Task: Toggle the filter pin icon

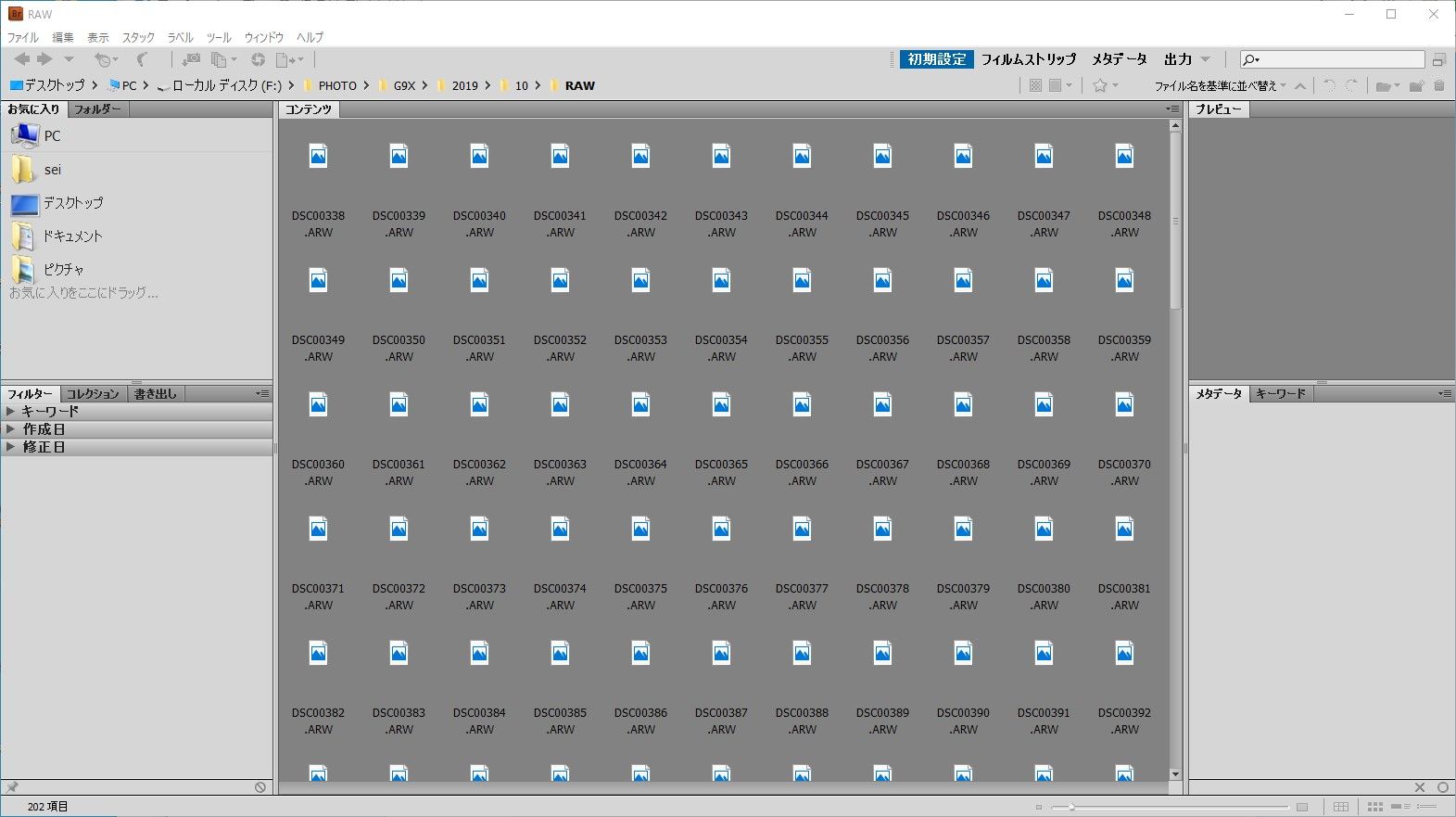Action: 12,787
